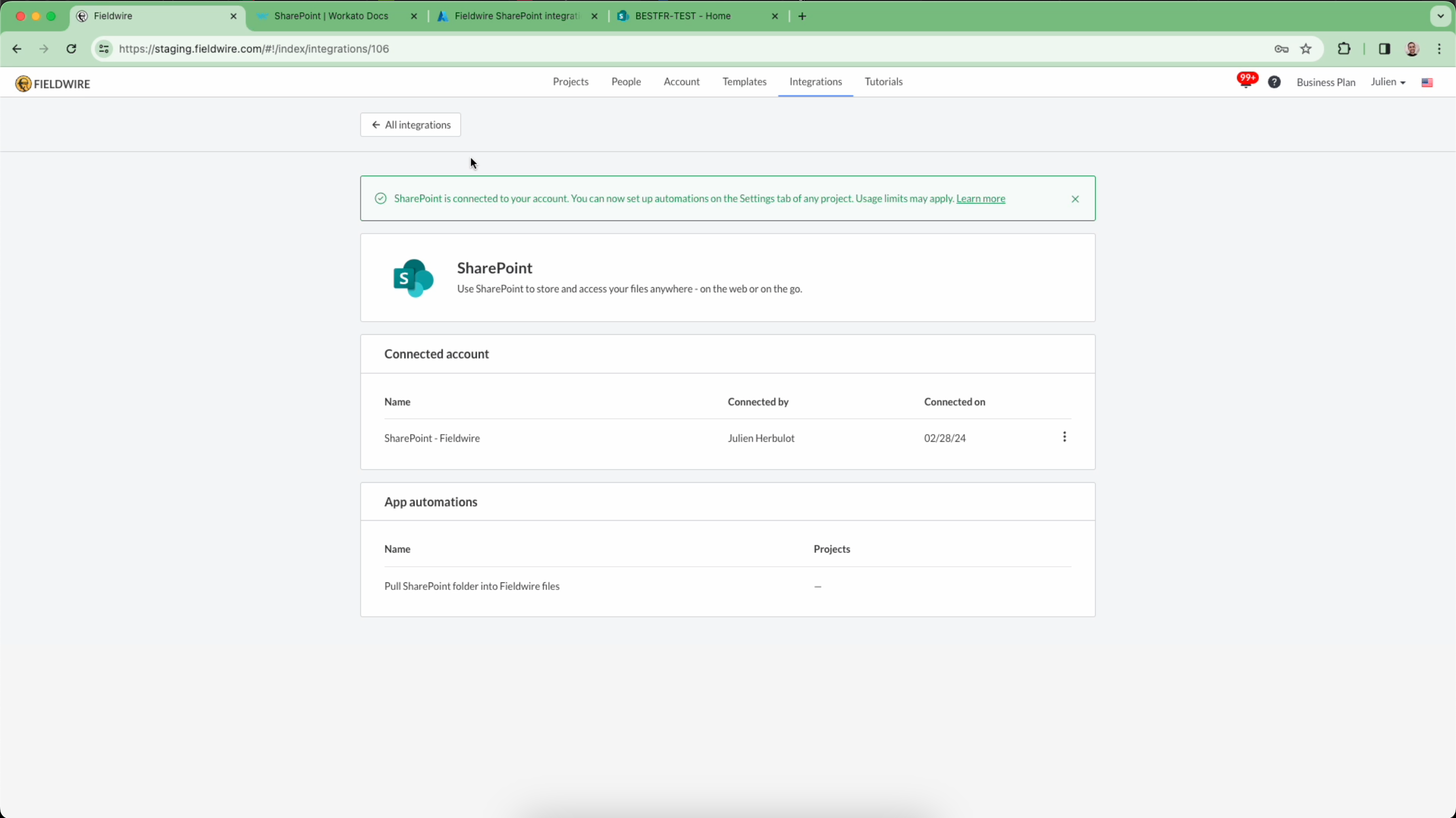
Task: Open Chrome three-dot menu
Action: click(x=1439, y=49)
